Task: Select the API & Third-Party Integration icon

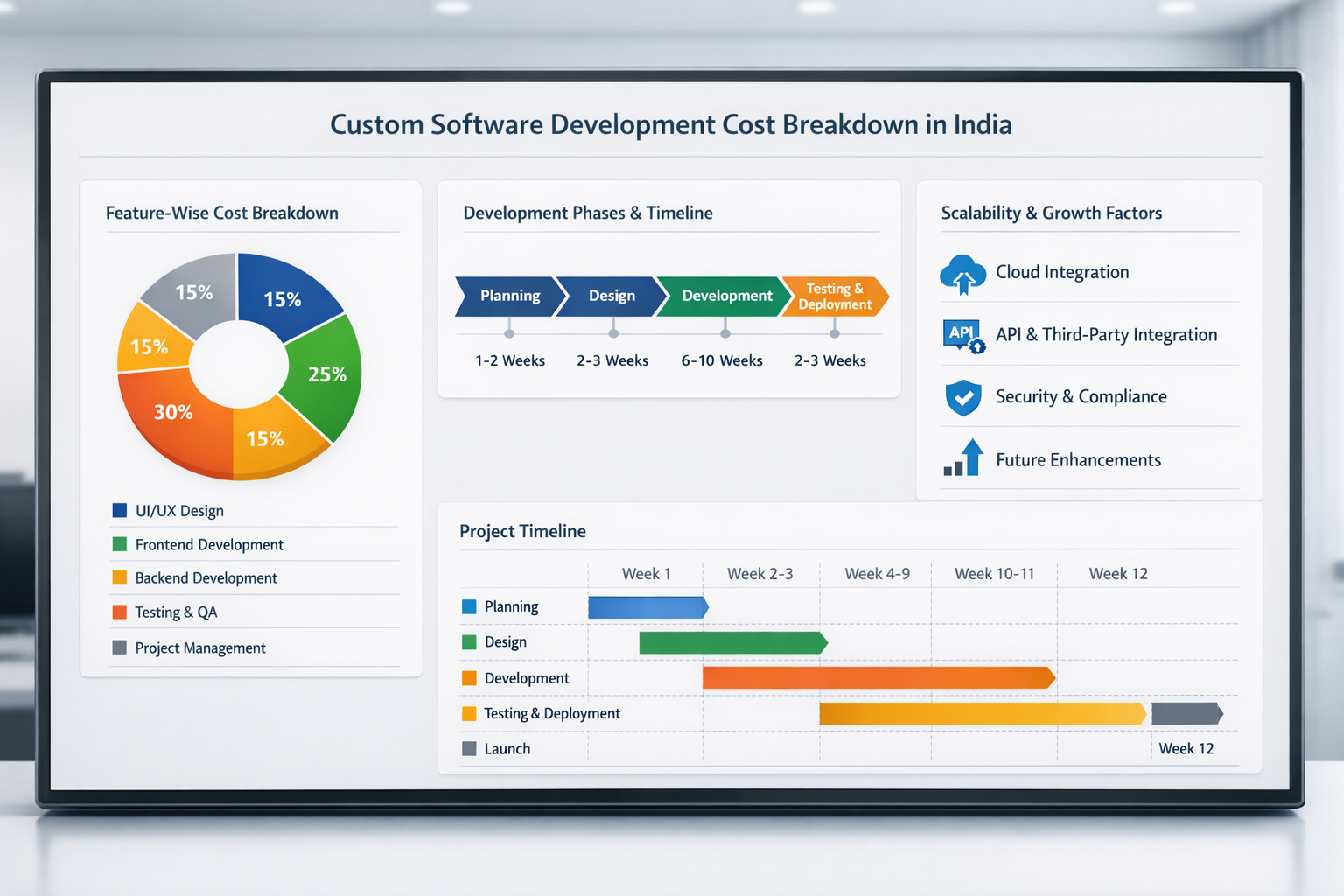Action: pyautogui.click(x=963, y=336)
